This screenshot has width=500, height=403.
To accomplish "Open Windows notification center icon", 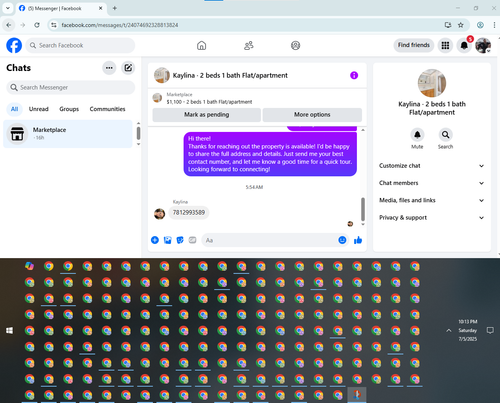I will (x=490, y=330).
